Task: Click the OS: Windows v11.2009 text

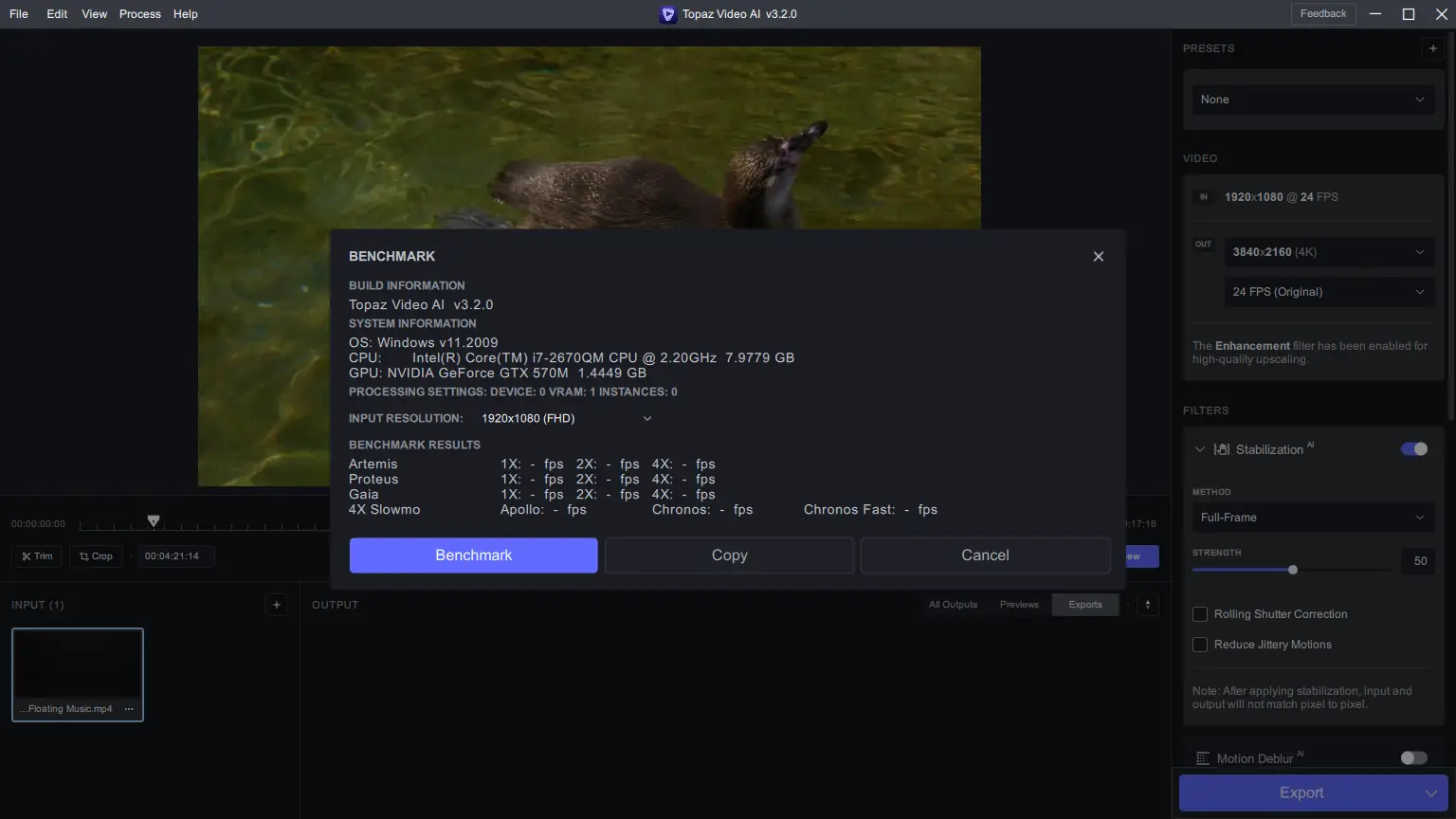Action: coord(423,343)
